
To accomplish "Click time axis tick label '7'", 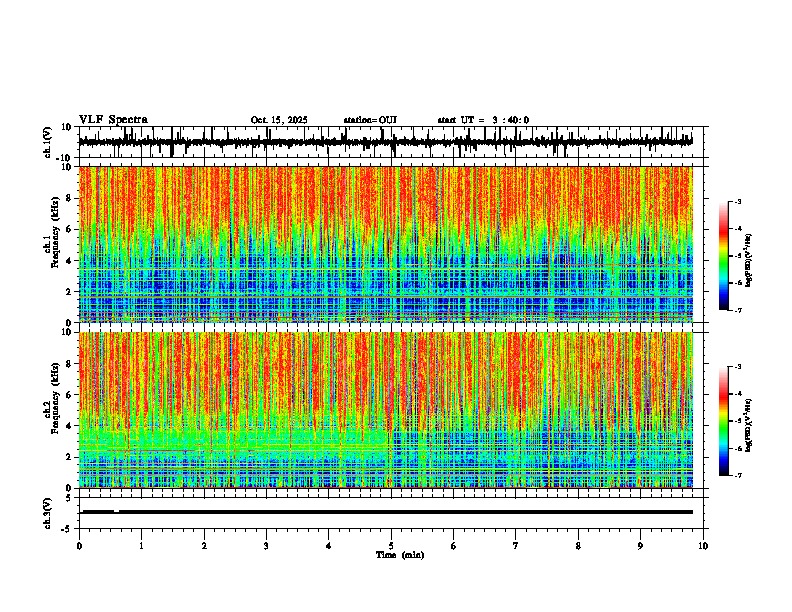I will click(516, 546).
